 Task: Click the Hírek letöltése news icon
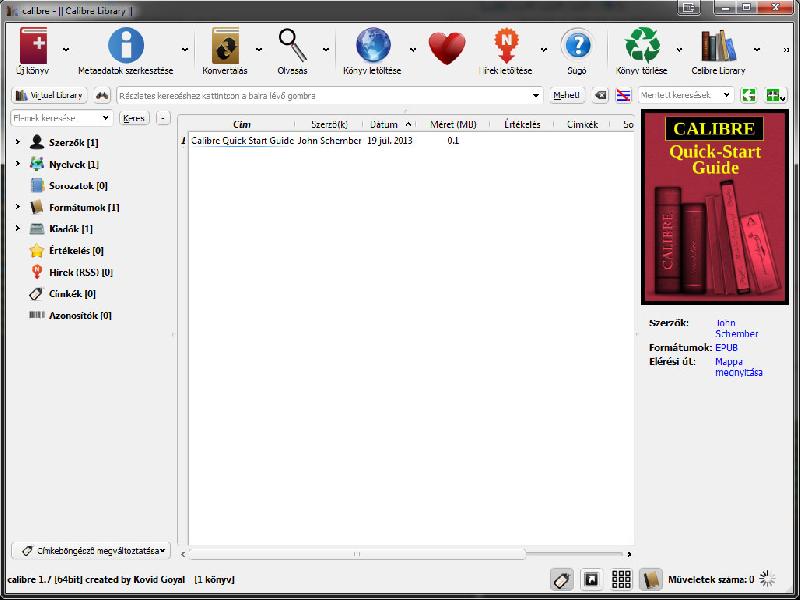point(506,46)
